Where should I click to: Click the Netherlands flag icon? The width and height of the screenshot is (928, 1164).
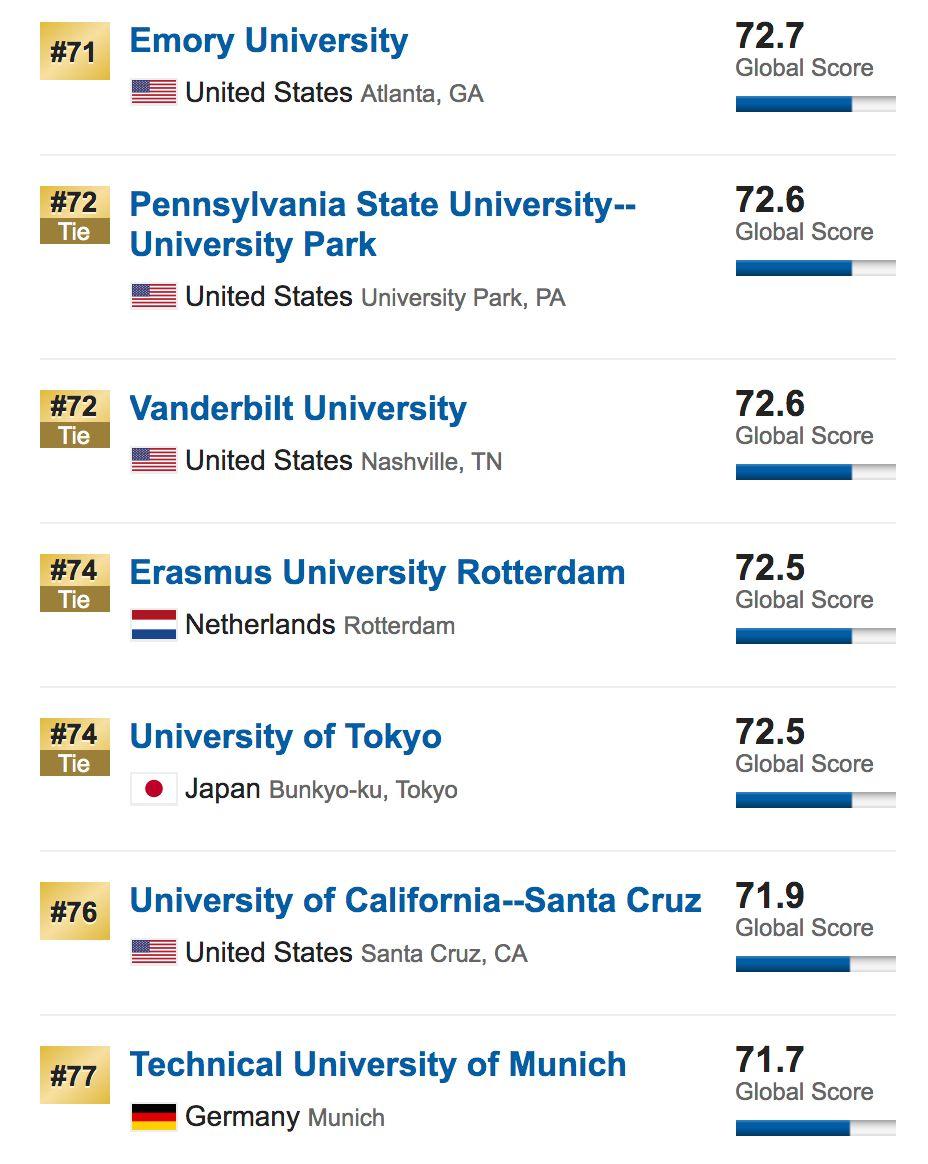(x=154, y=625)
